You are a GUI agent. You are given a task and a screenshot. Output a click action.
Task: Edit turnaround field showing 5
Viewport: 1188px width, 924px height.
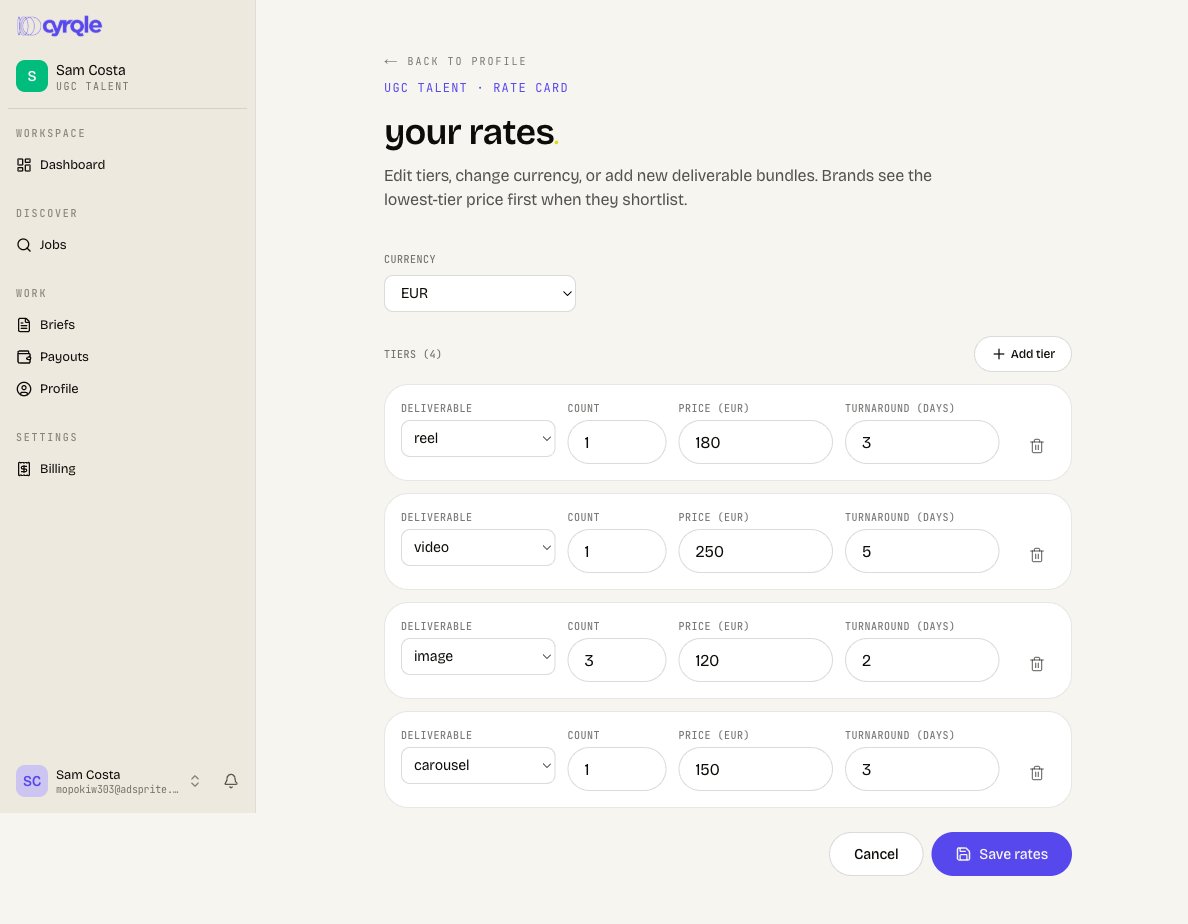(922, 551)
